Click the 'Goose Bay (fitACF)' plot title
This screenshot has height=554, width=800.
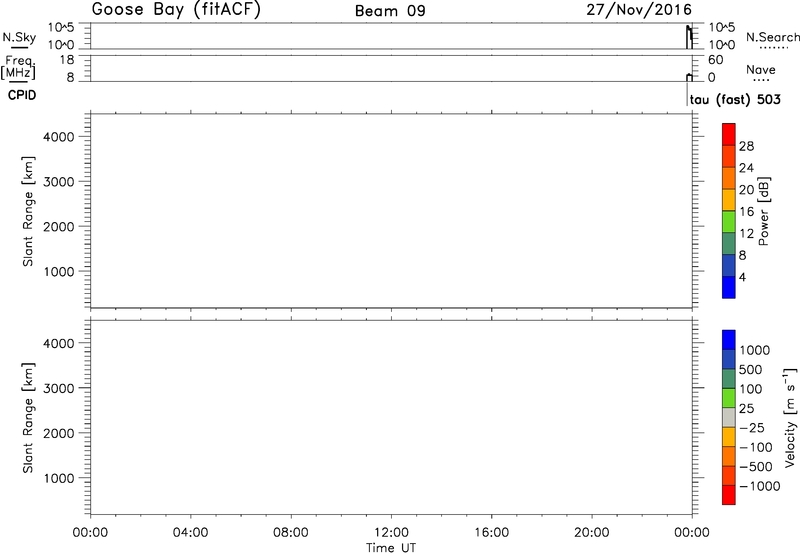point(176,10)
